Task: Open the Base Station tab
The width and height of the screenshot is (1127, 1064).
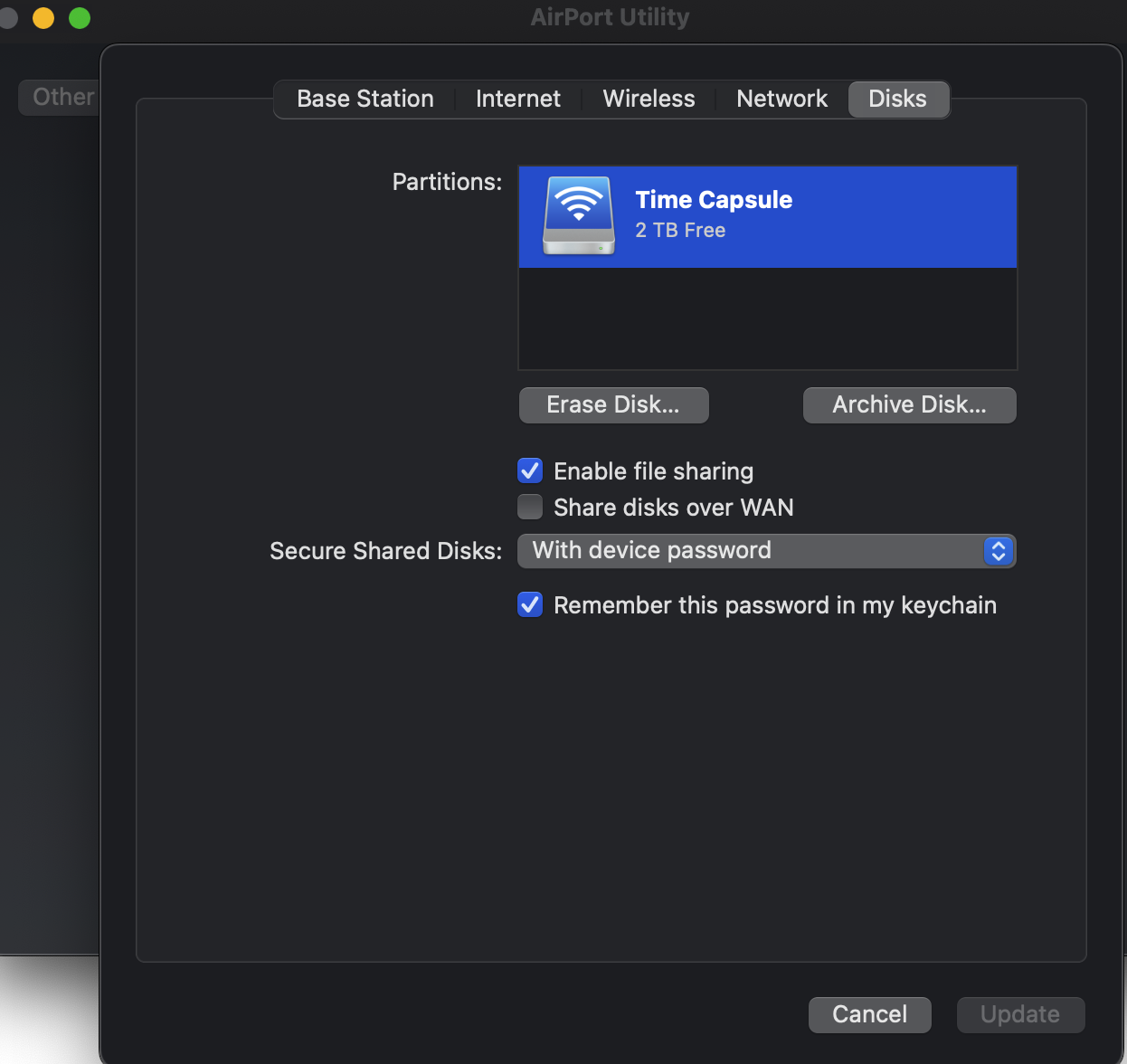Action: coord(365,99)
